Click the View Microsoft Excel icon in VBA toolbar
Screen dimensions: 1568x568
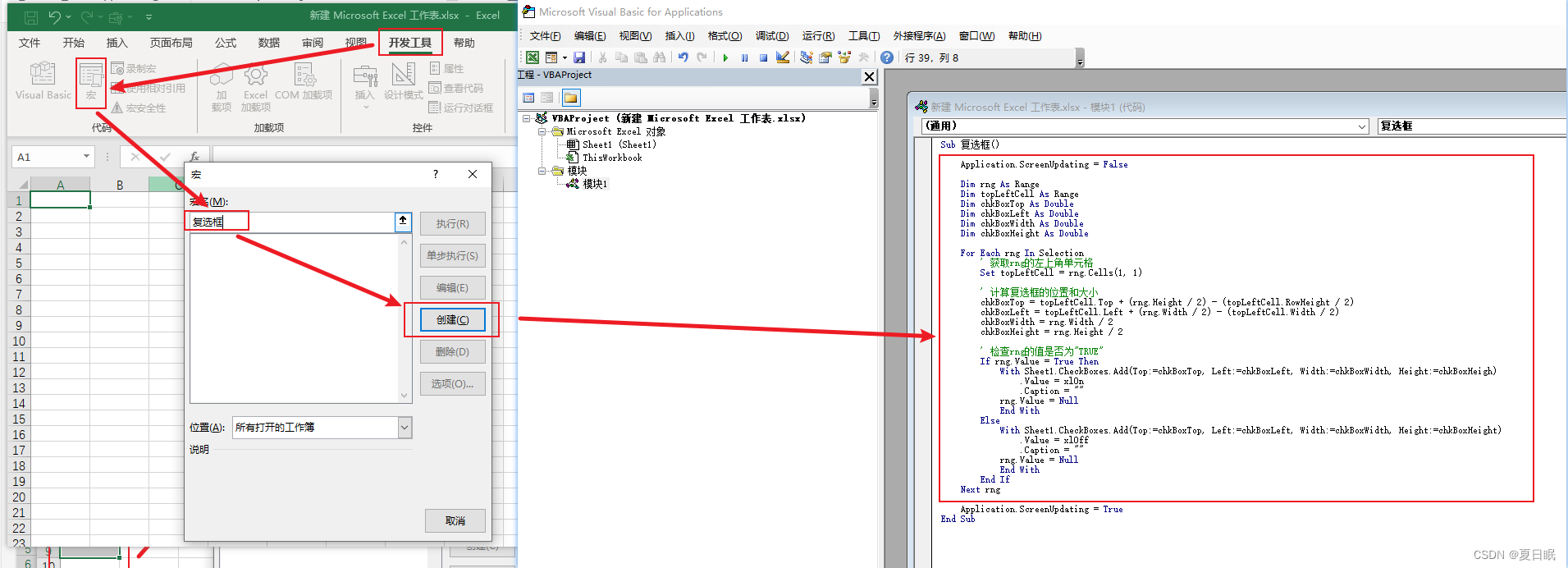click(533, 57)
